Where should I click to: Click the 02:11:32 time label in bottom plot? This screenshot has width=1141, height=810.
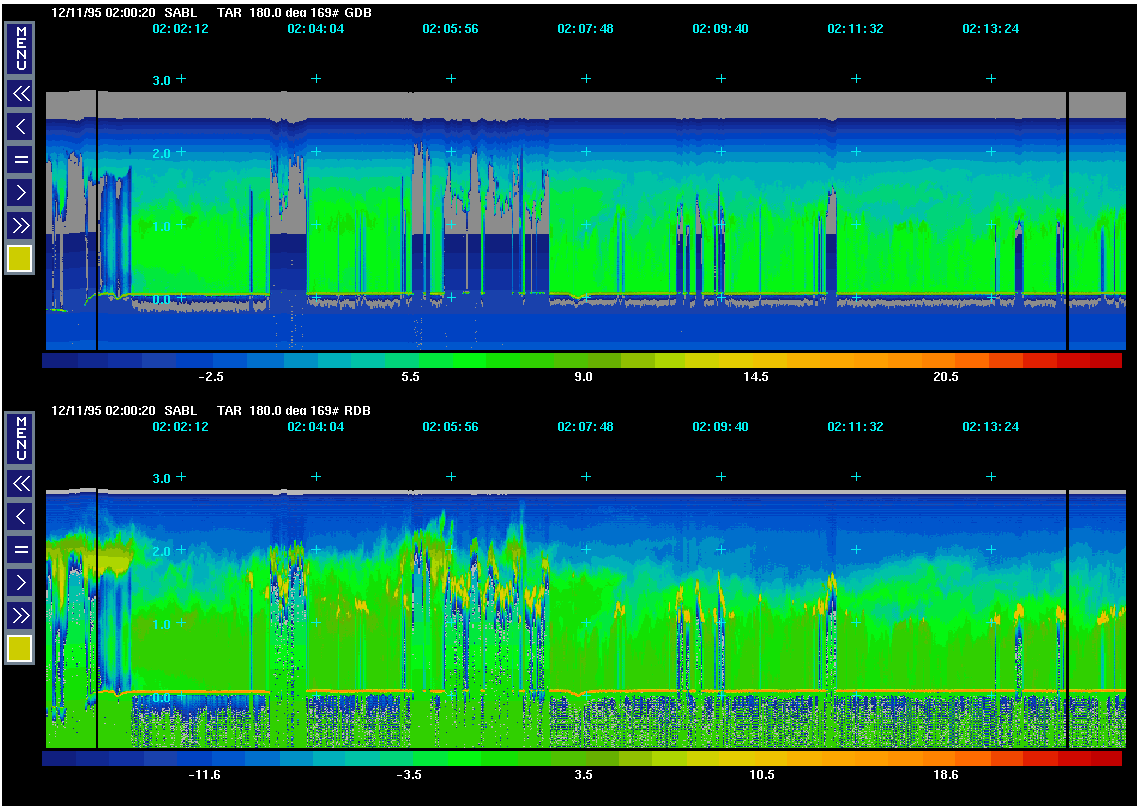(x=855, y=427)
